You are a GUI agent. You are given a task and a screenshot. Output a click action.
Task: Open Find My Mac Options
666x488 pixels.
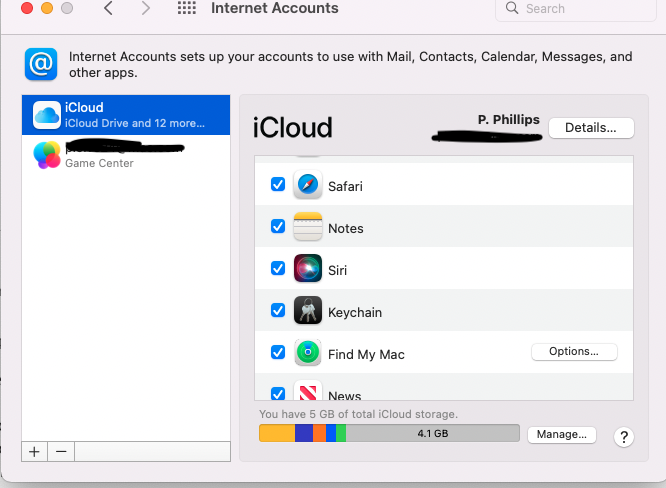(574, 352)
